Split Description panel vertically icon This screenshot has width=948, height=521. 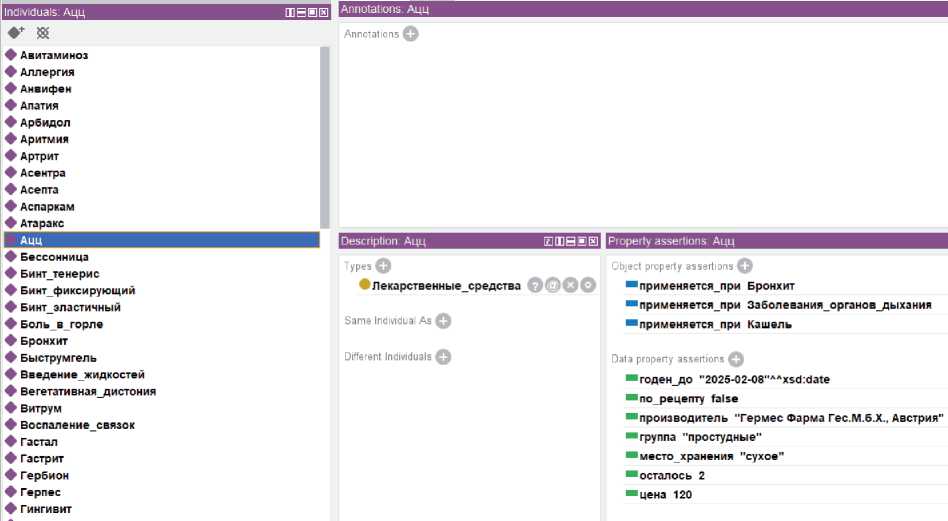(x=560, y=241)
